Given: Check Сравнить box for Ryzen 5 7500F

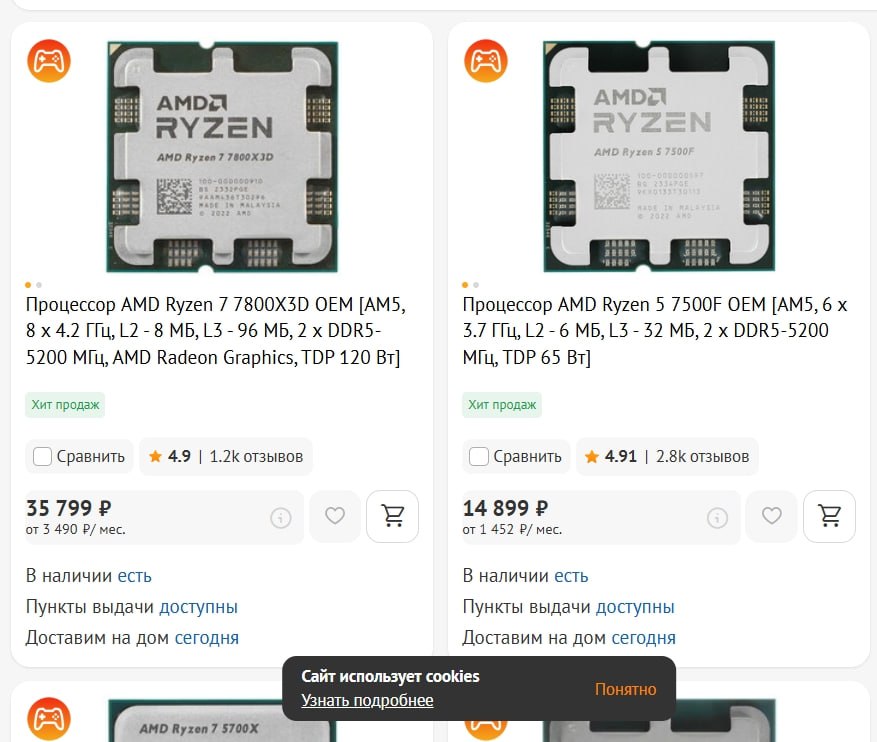Looking at the screenshot, I should [x=479, y=457].
